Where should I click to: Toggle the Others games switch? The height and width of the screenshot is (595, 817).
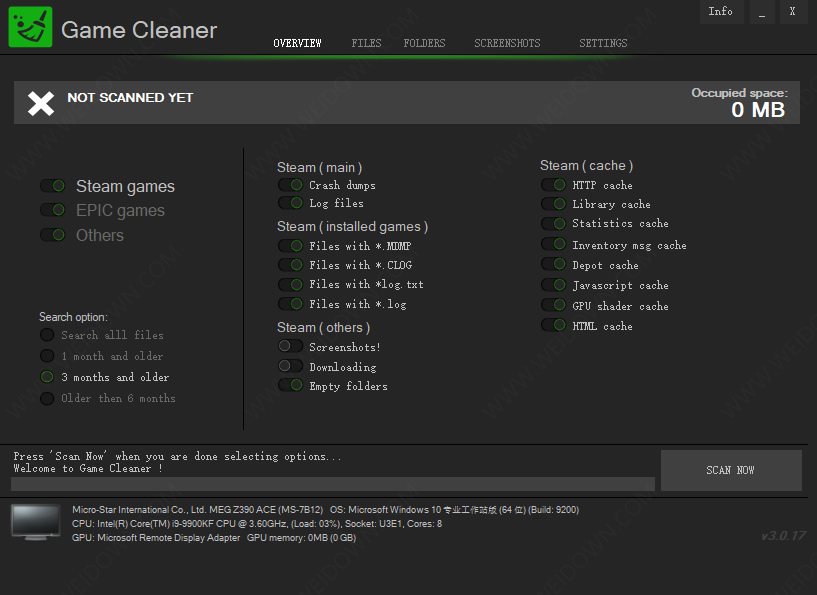(53, 235)
